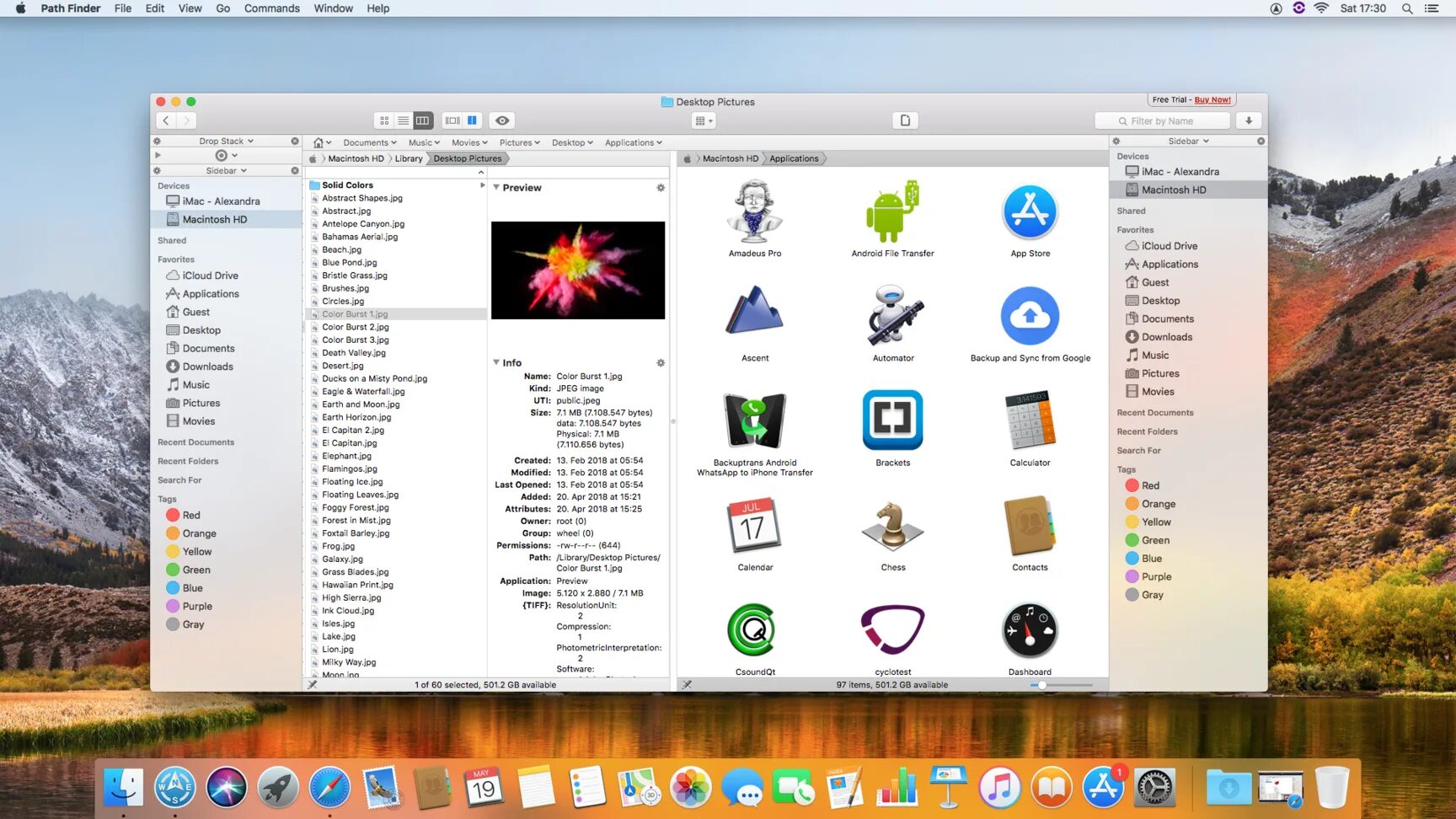Open Spotlight search in the menu bar

(1407, 8)
